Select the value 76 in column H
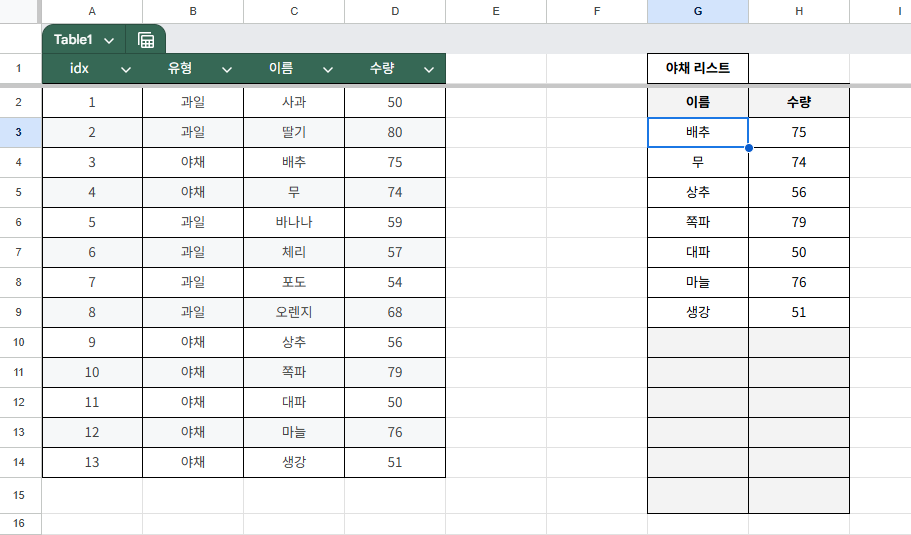Image resolution: width=911 pixels, height=535 pixels. [x=799, y=282]
